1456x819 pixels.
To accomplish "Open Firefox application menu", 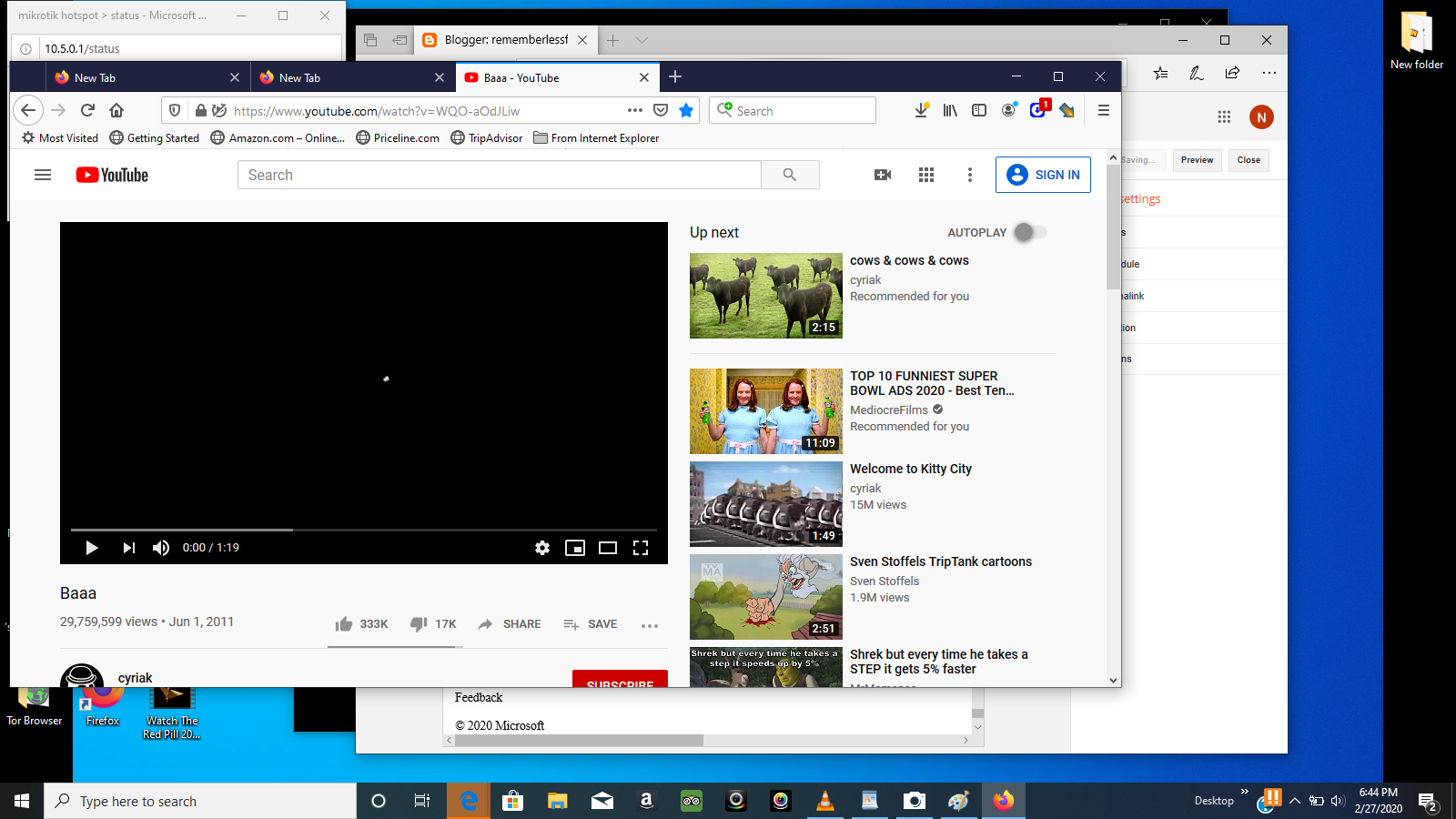I will [1104, 110].
